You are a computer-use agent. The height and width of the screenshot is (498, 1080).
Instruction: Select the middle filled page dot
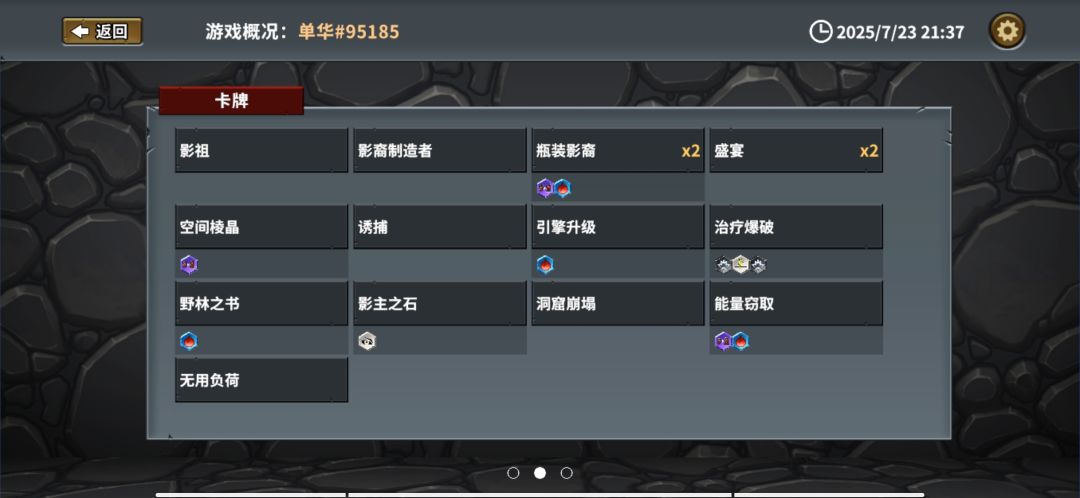click(540, 473)
